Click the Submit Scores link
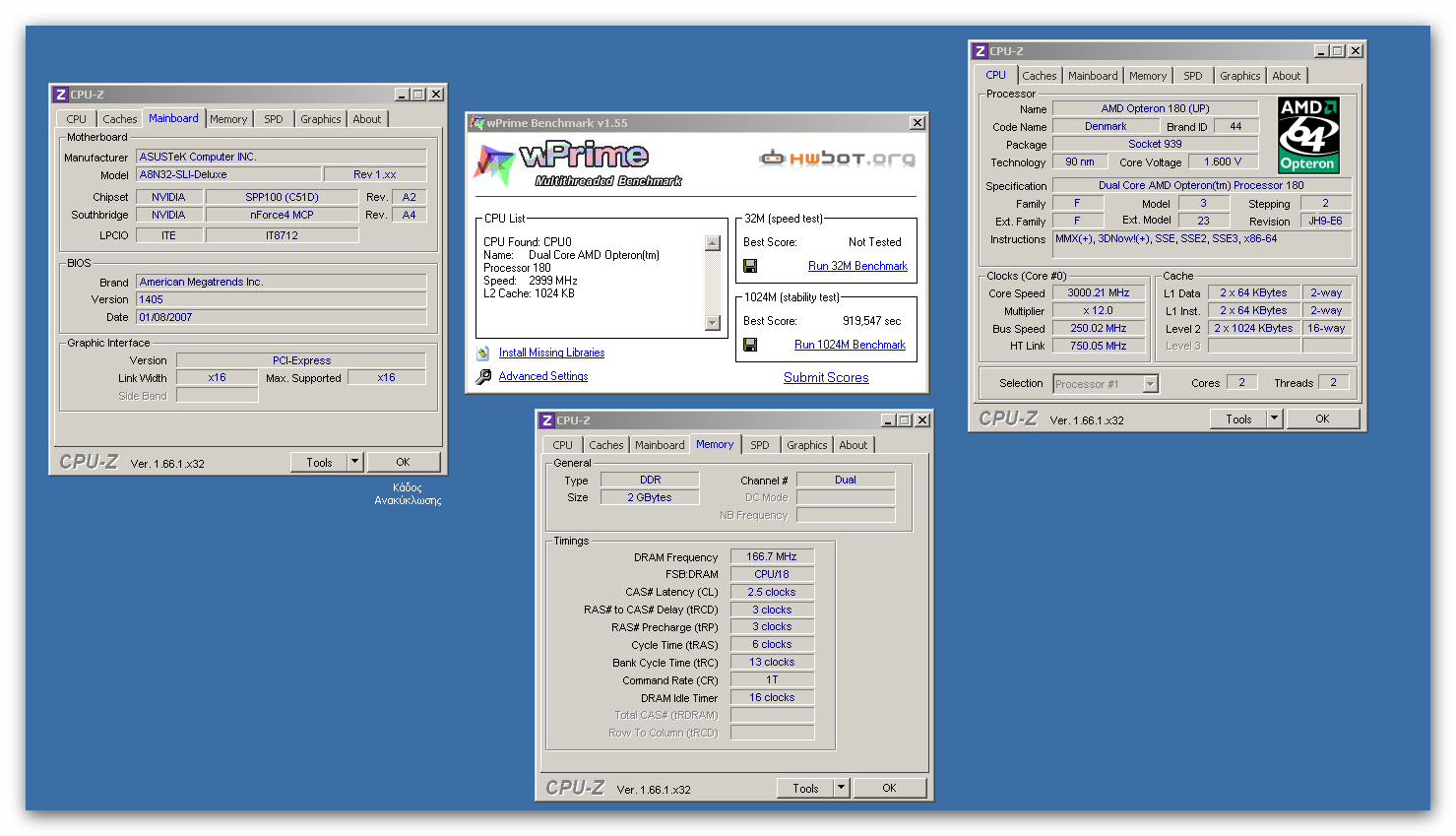Screen dimensions: 1456x836 pos(826,377)
